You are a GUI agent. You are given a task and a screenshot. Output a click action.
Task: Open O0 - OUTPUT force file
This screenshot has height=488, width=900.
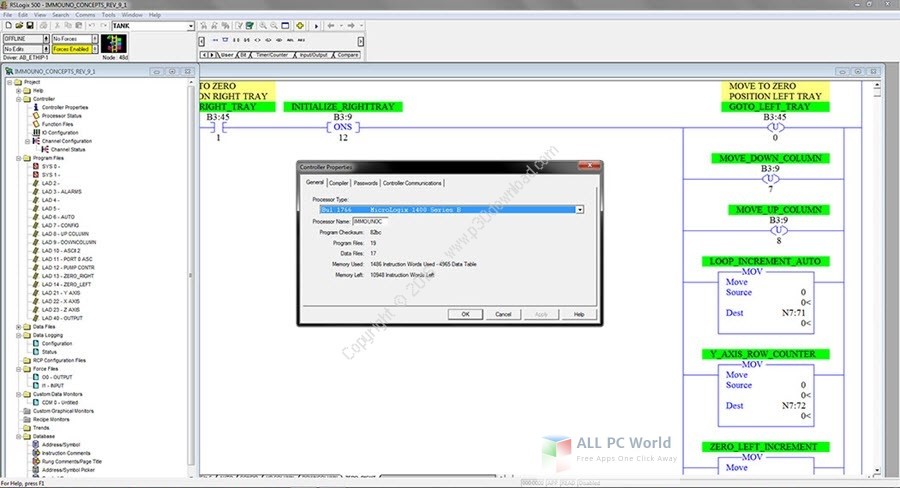(x=57, y=377)
